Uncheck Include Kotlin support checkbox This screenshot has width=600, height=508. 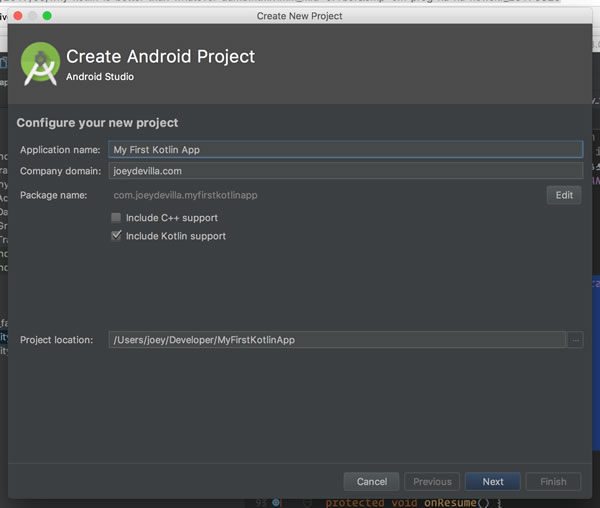coord(116,236)
